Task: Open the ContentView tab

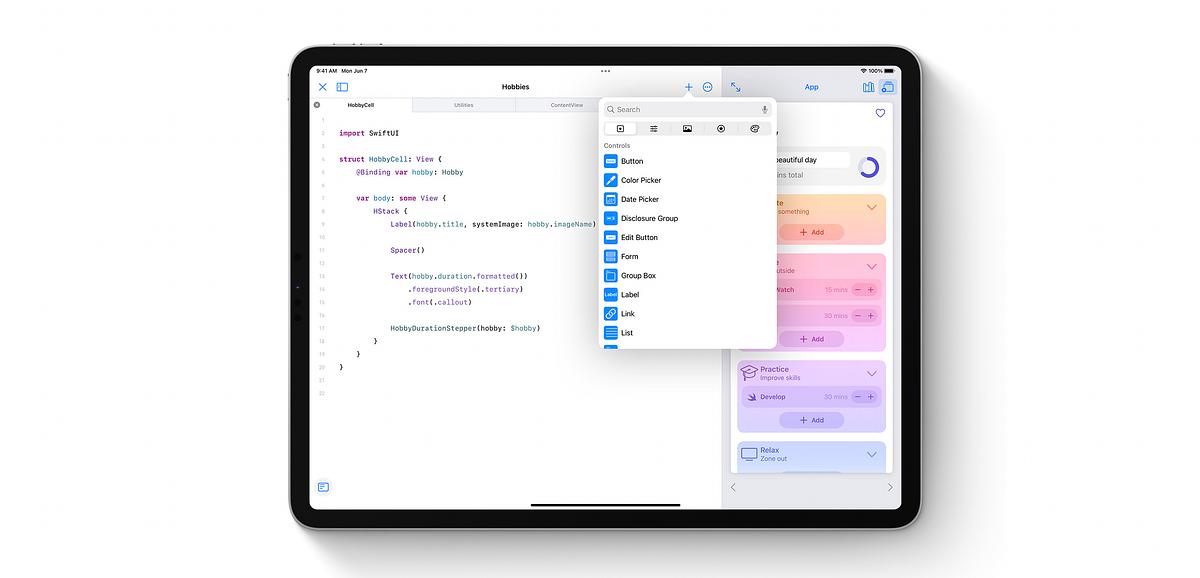Action: [x=568, y=104]
